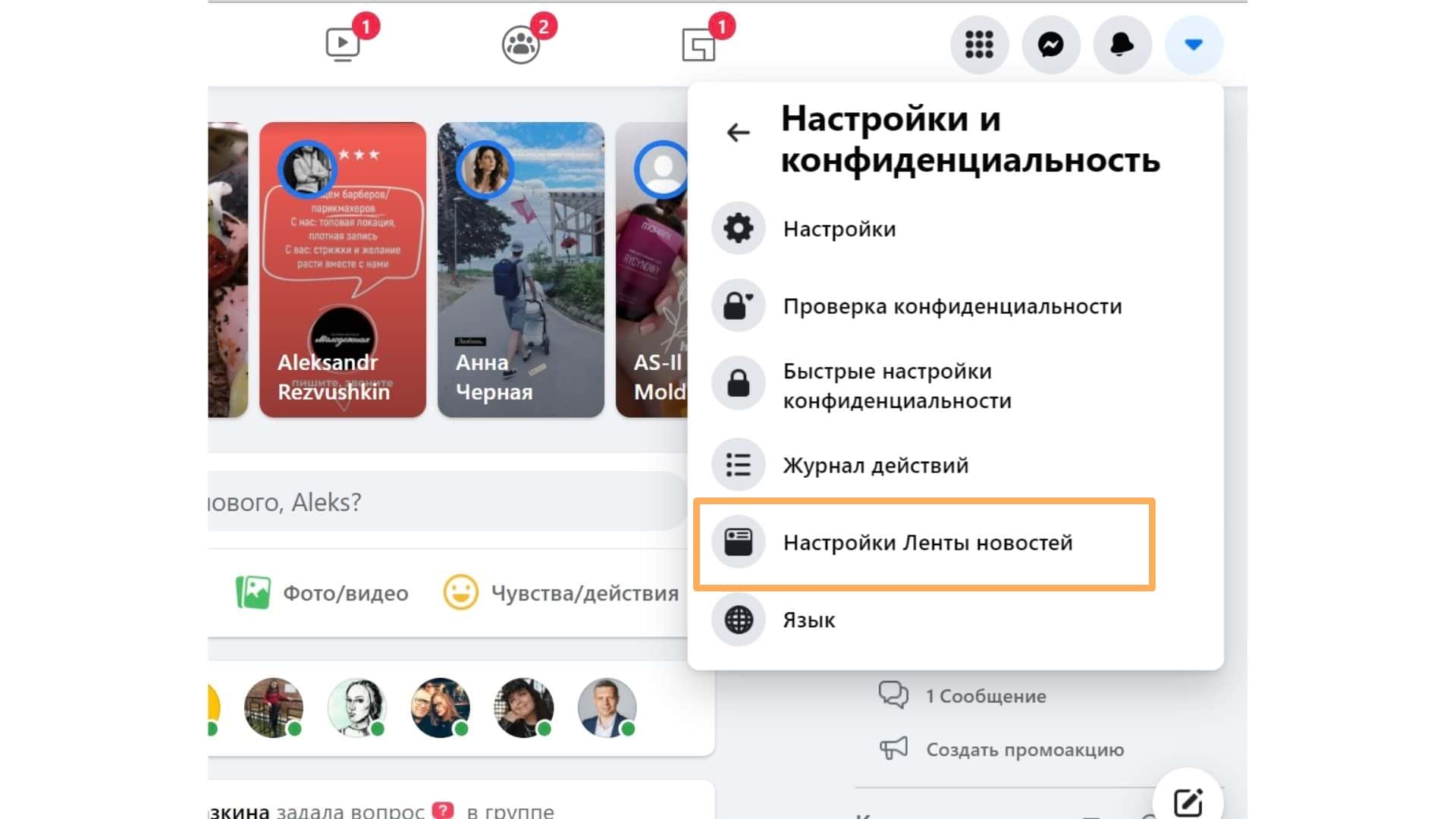Open the nine-dot apps menu
The height and width of the screenshot is (819, 1456).
(979, 45)
